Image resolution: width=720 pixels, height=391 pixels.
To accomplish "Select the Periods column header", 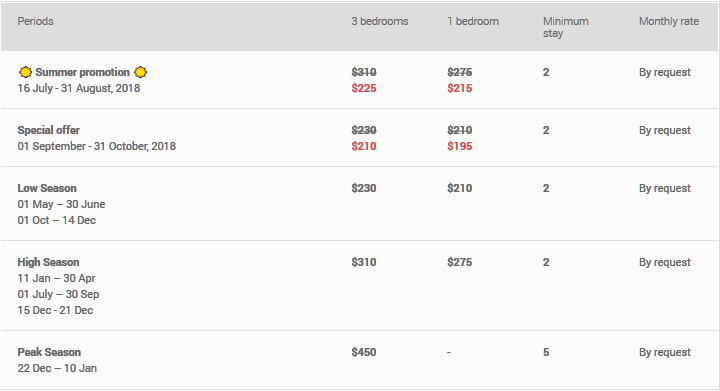I will click(35, 21).
